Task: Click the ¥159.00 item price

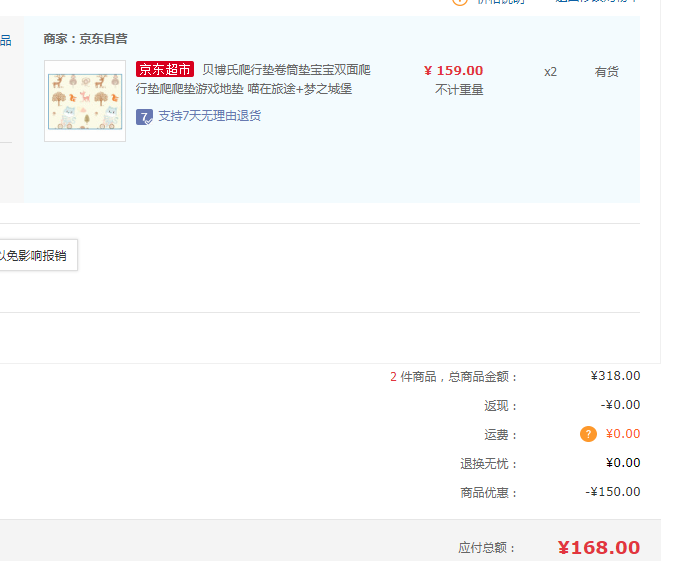Action: click(453, 71)
